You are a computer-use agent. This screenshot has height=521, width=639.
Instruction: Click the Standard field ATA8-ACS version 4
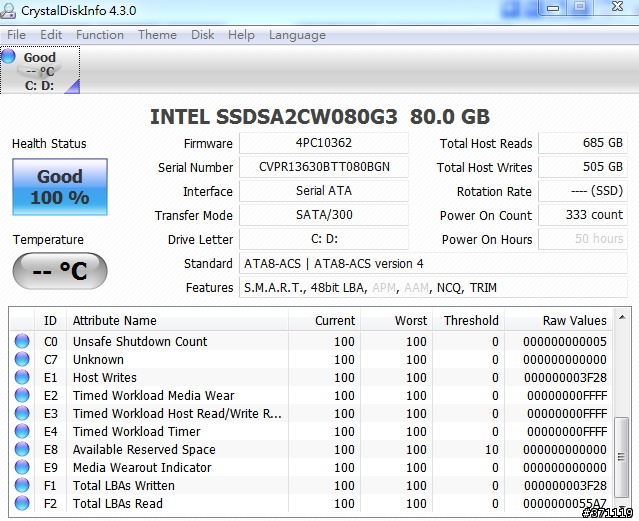point(433,263)
